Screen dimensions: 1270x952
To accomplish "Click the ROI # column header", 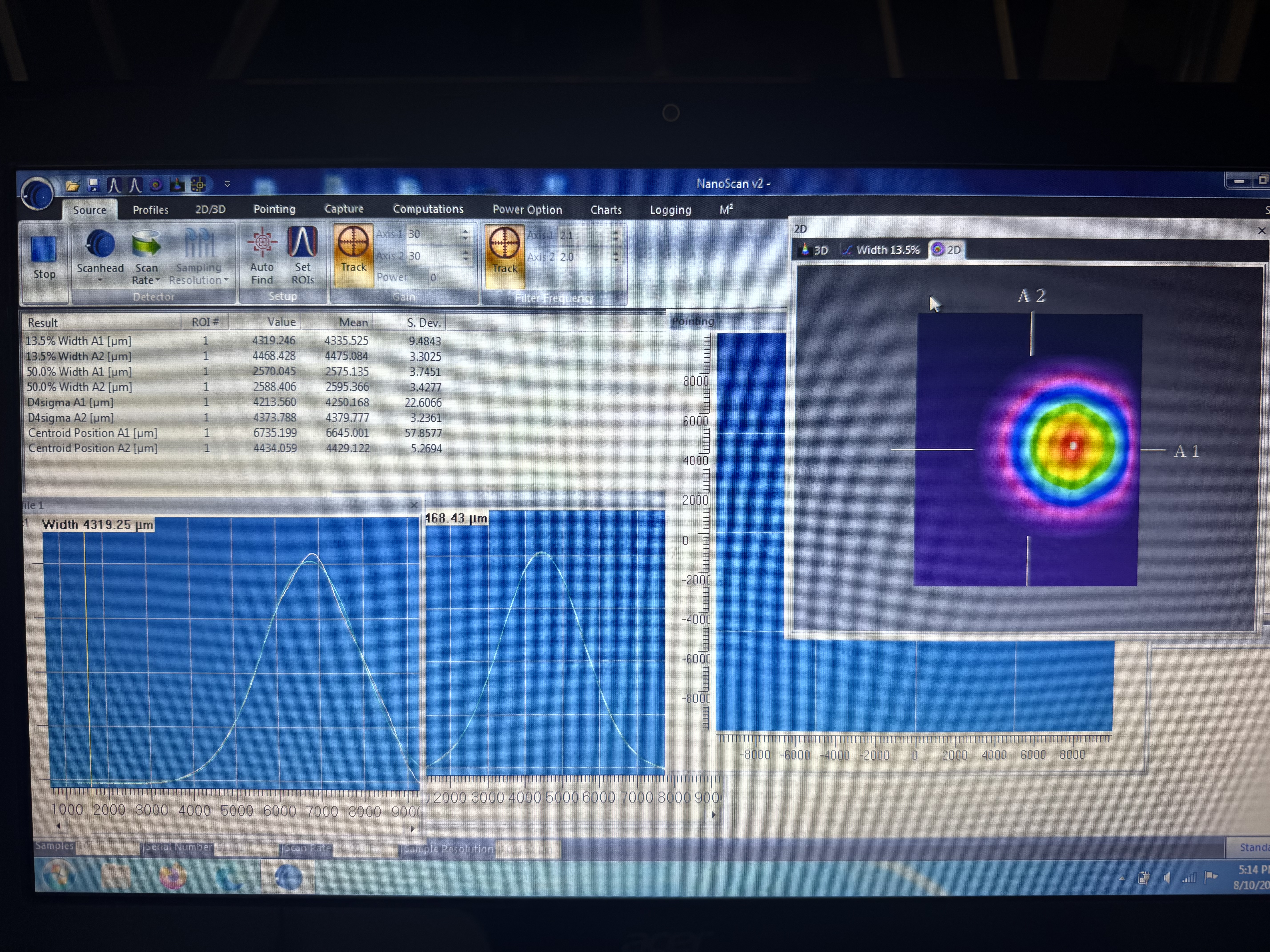I will 205,322.
